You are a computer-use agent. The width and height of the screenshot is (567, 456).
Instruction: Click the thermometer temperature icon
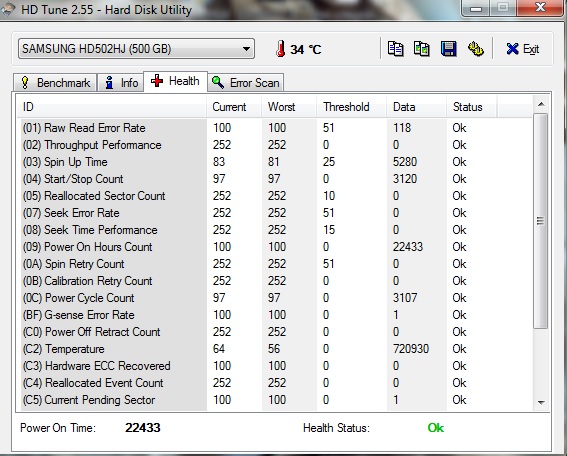click(280, 49)
